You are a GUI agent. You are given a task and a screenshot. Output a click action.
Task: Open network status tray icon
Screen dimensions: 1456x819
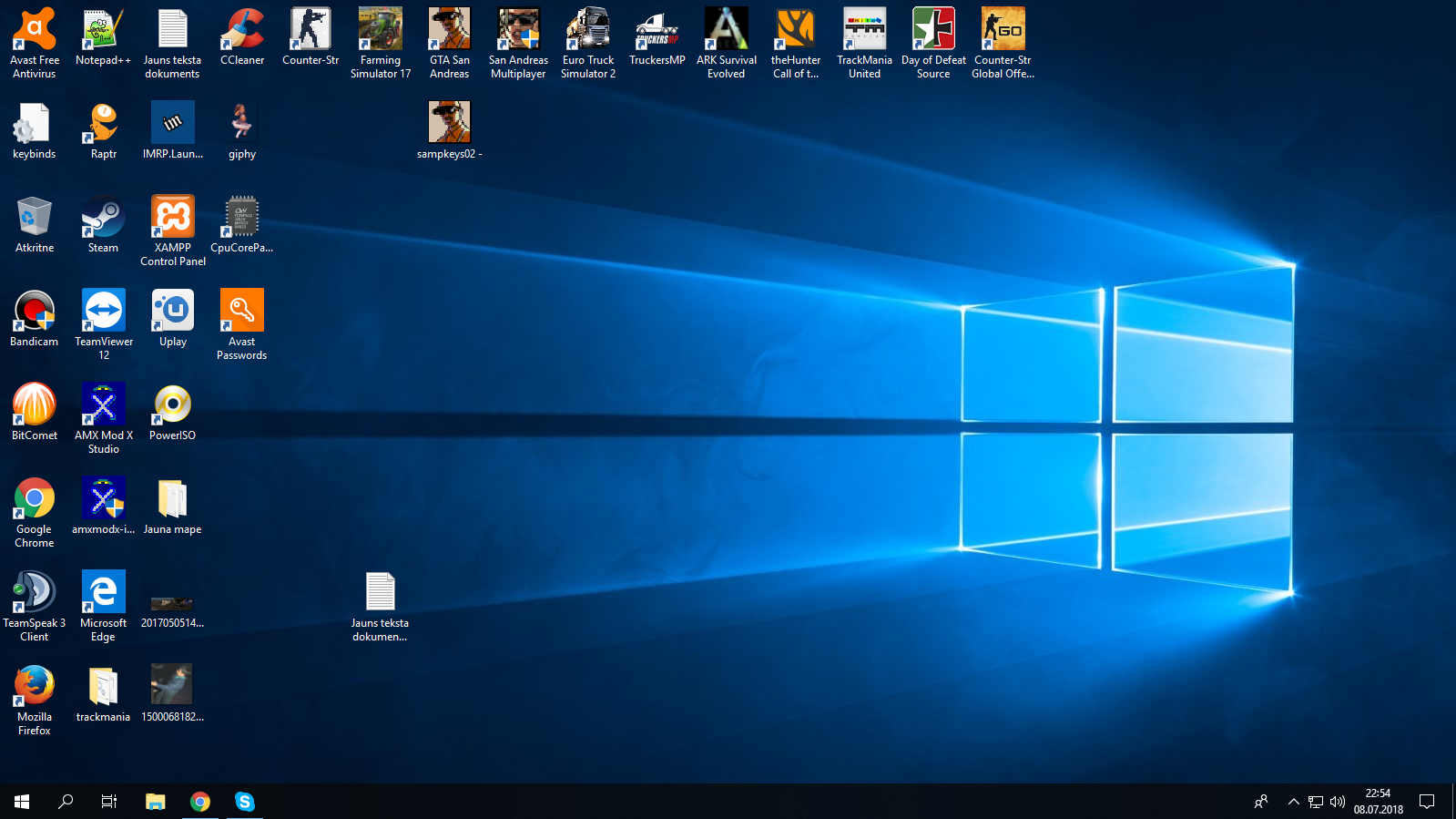[1316, 802]
